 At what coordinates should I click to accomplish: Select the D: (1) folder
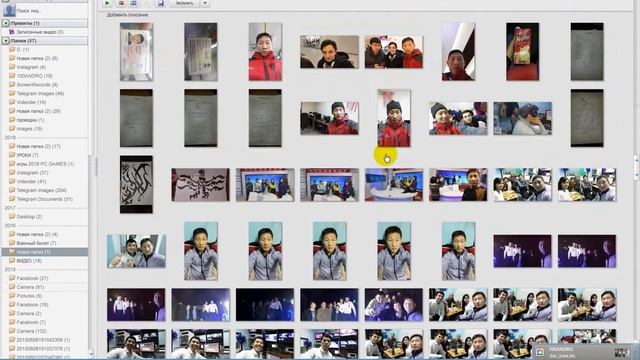coord(22,49)
